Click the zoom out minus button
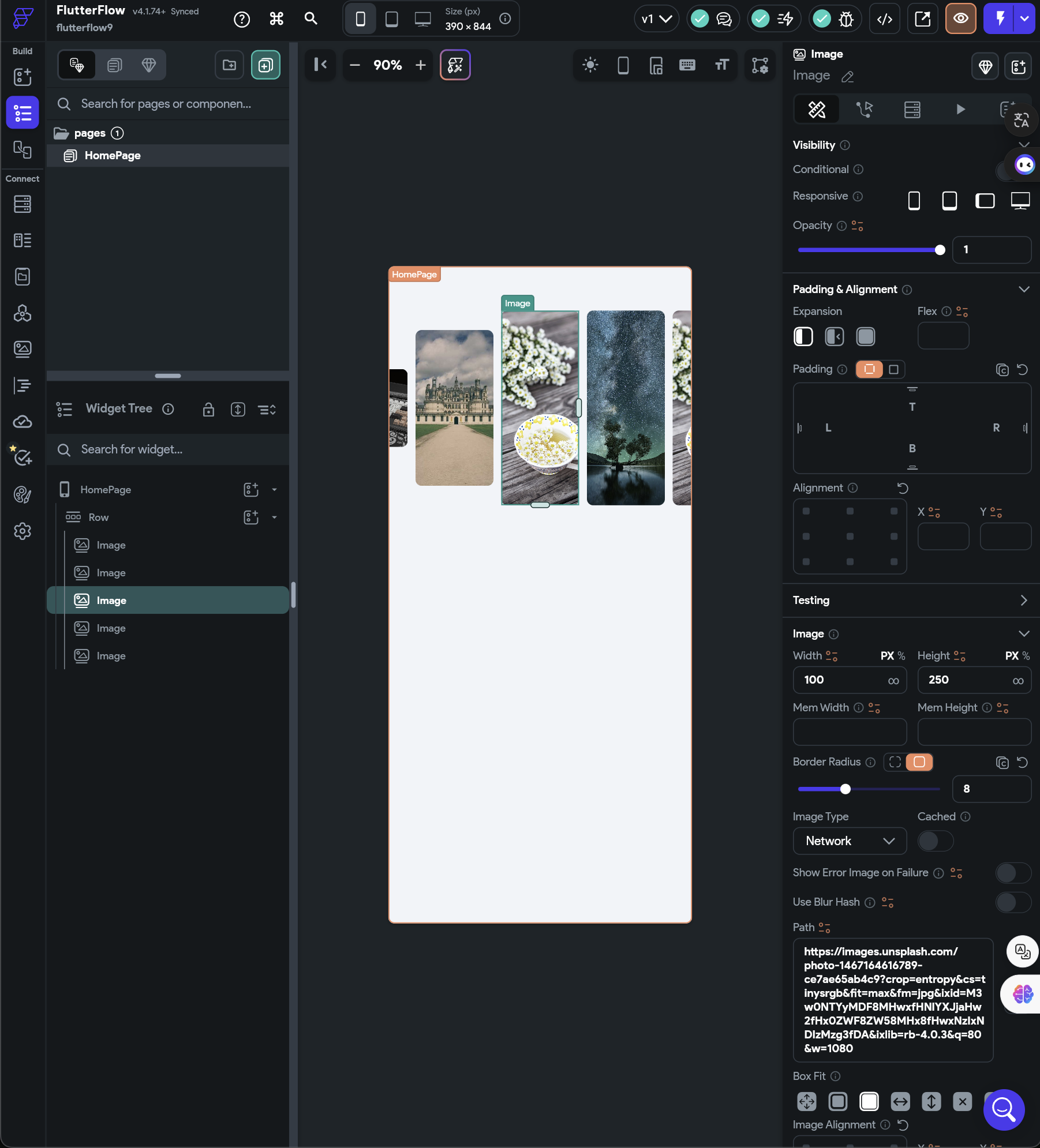The image size is (1040, 1148). point(355,65)
